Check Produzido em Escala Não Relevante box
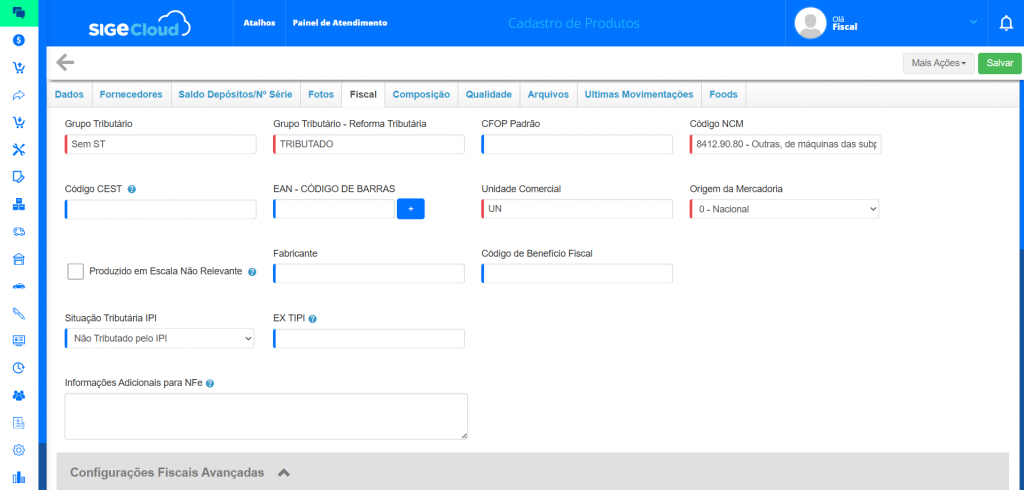Image resolution: width=1024 pixels, height=490 pixels. pos(75,271)
